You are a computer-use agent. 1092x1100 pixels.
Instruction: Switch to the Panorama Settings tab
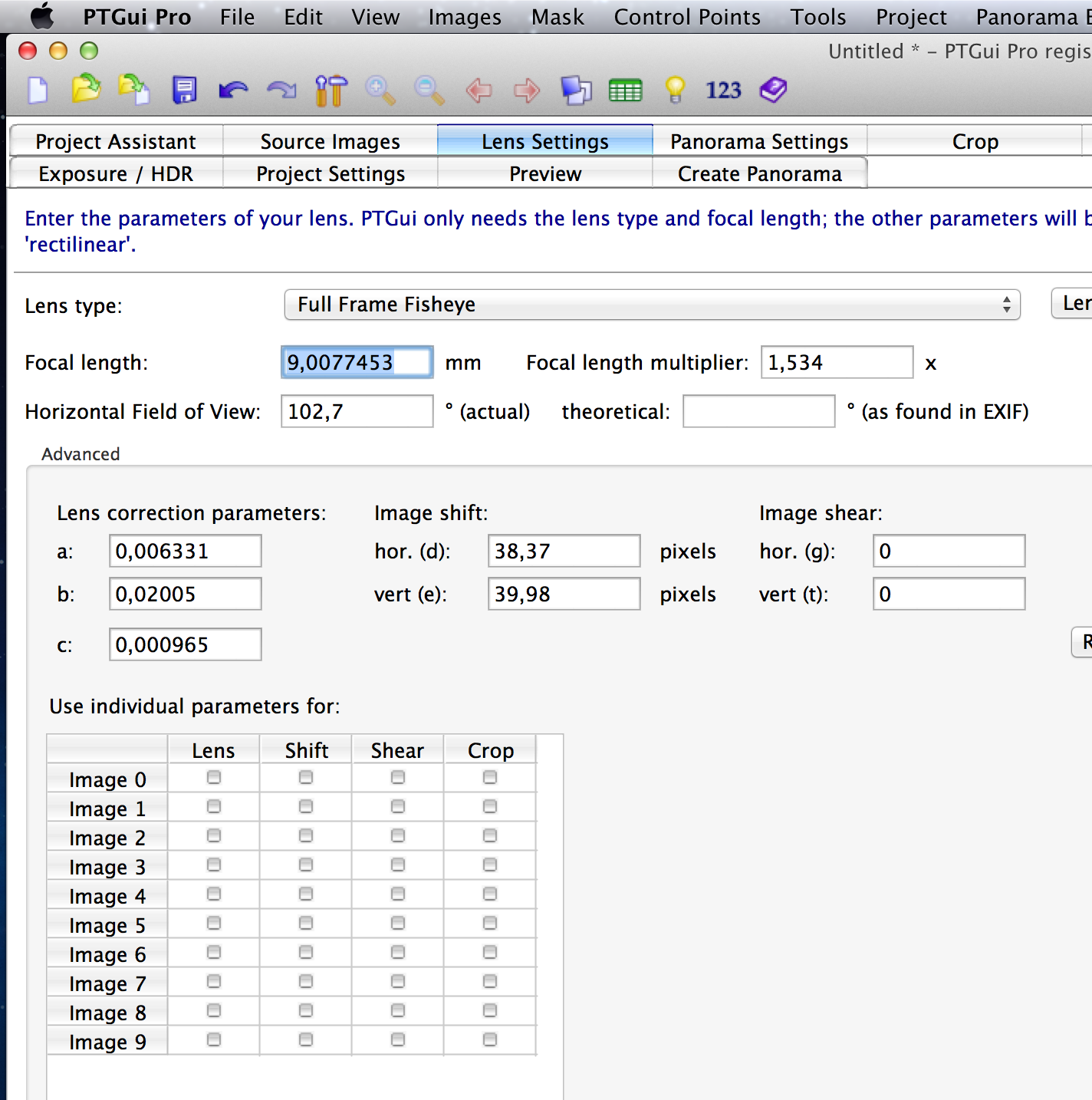pos(759,141)
